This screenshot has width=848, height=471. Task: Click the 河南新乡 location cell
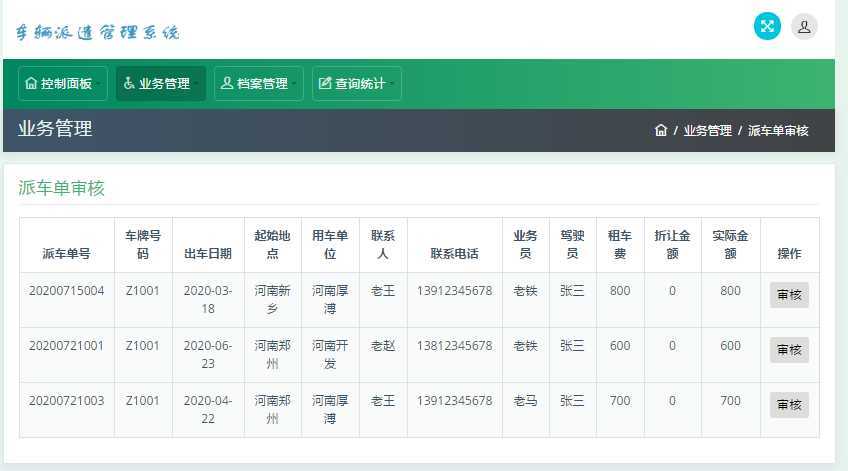(273, 300)
